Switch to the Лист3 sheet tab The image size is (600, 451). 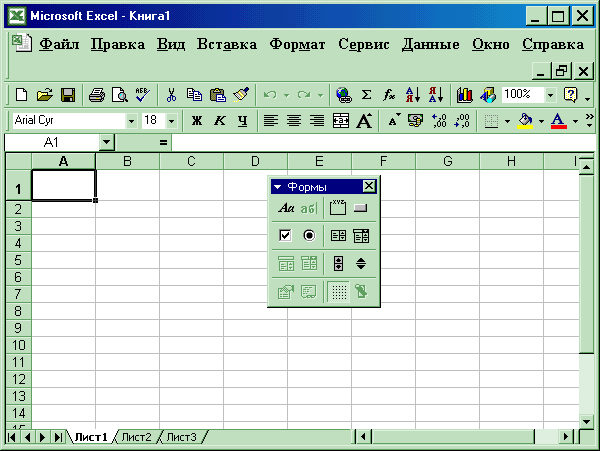[x=182, y=437]
